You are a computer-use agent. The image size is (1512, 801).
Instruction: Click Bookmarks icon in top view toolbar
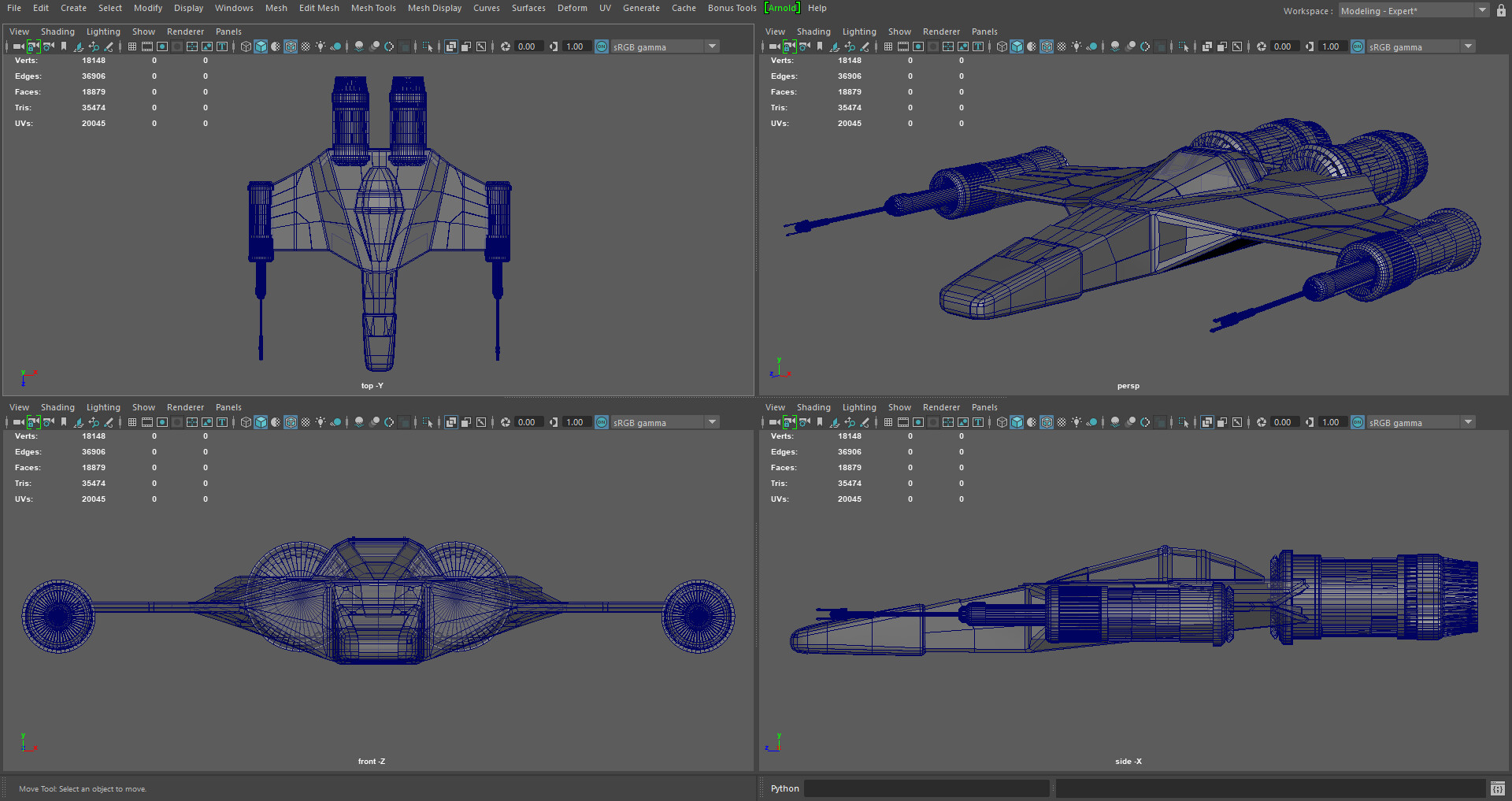[64, 46]
